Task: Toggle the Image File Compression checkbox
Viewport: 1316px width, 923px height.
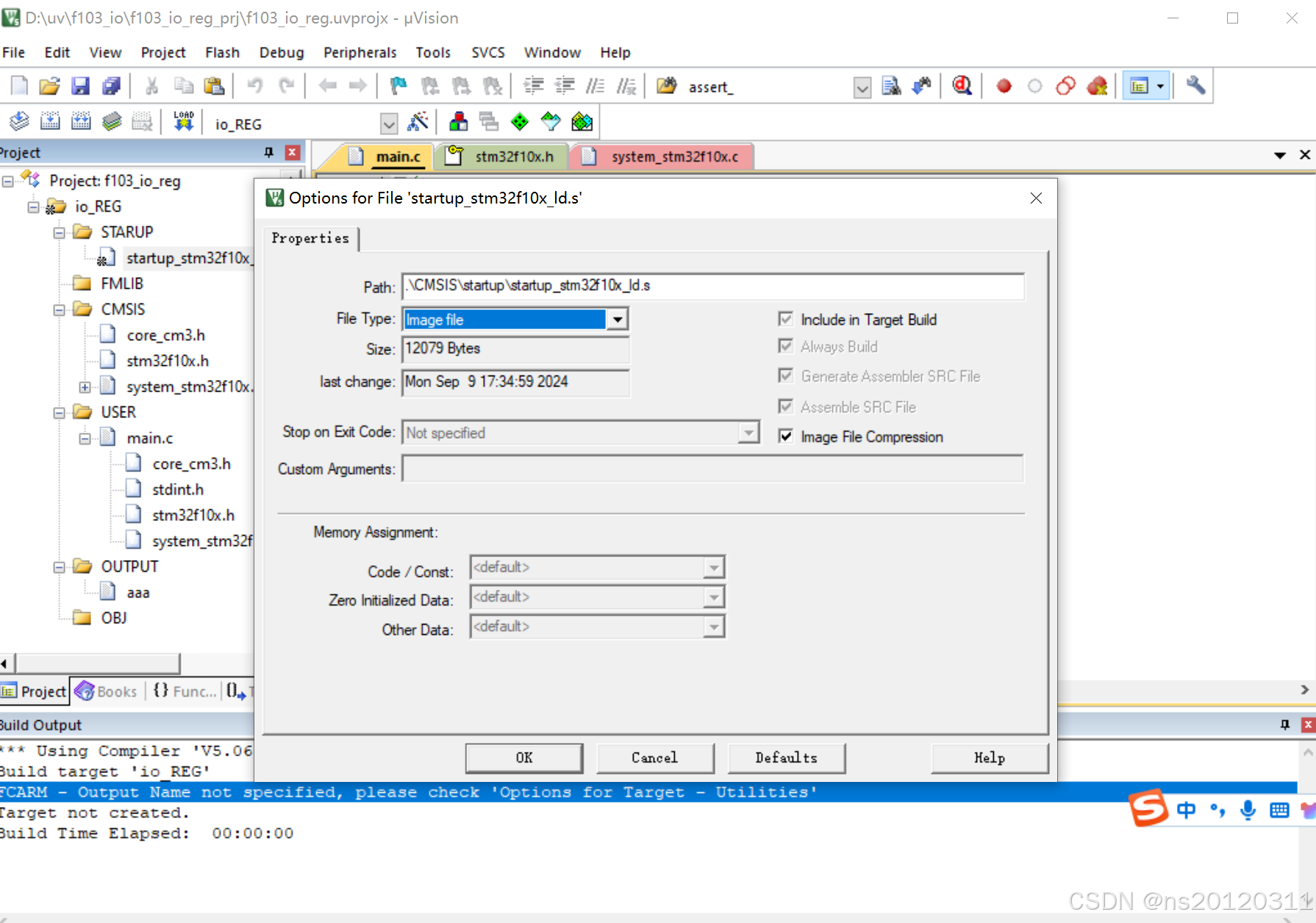Action: pos(786,437)
